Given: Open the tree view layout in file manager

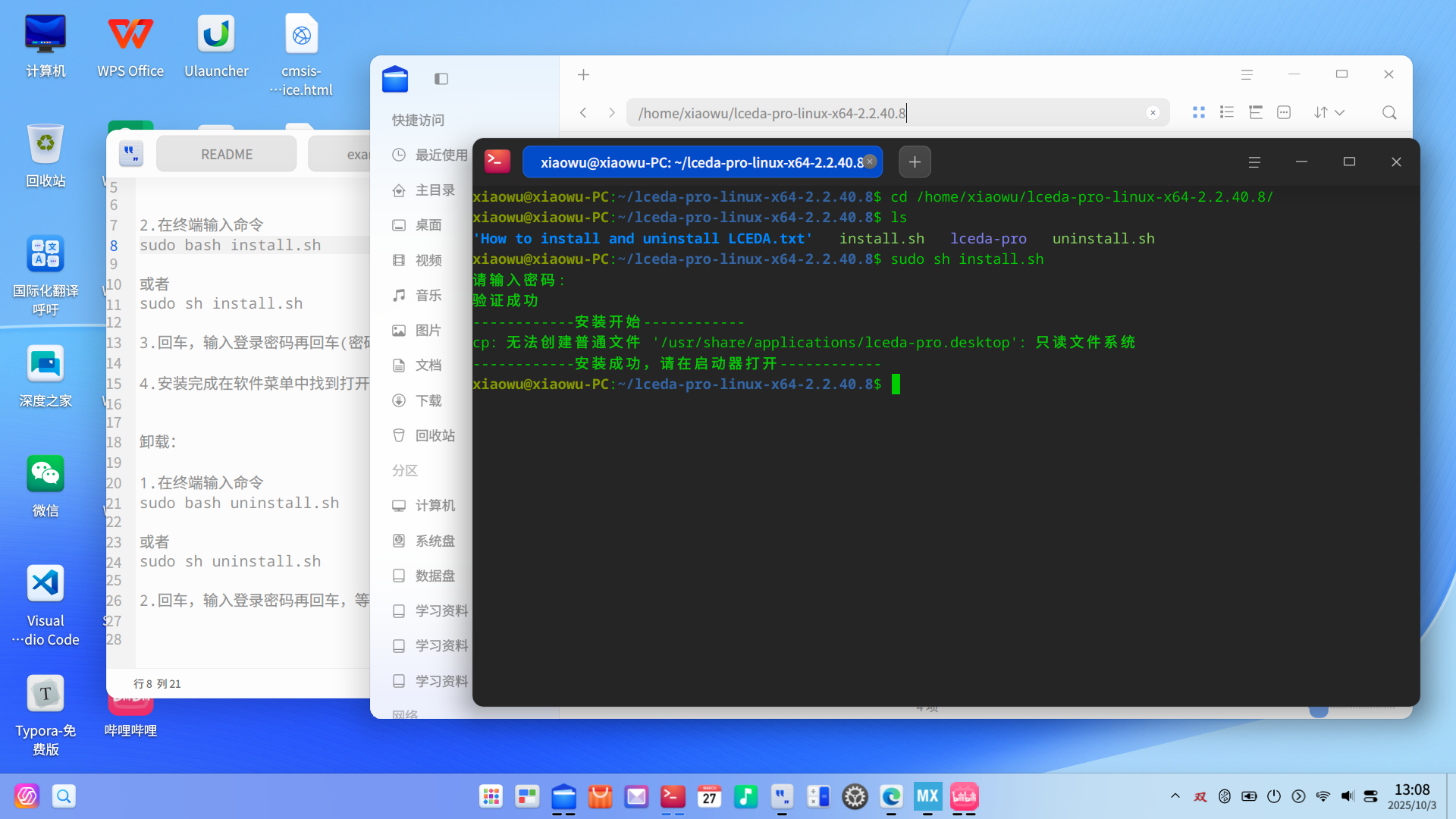Looking at the screenshot, I should pos(1256,112).
